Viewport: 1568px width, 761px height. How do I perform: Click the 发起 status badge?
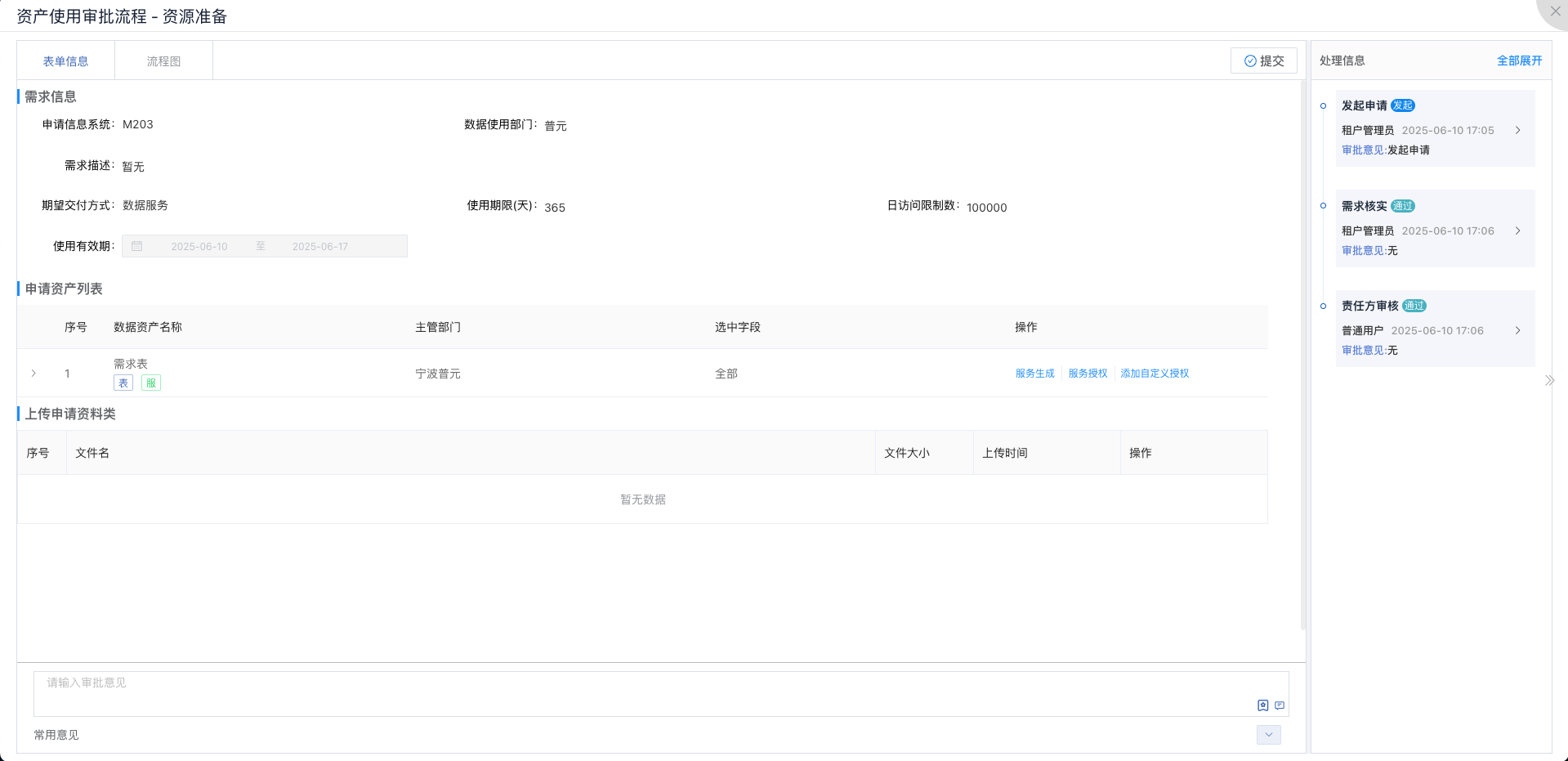pos(1403,105)
